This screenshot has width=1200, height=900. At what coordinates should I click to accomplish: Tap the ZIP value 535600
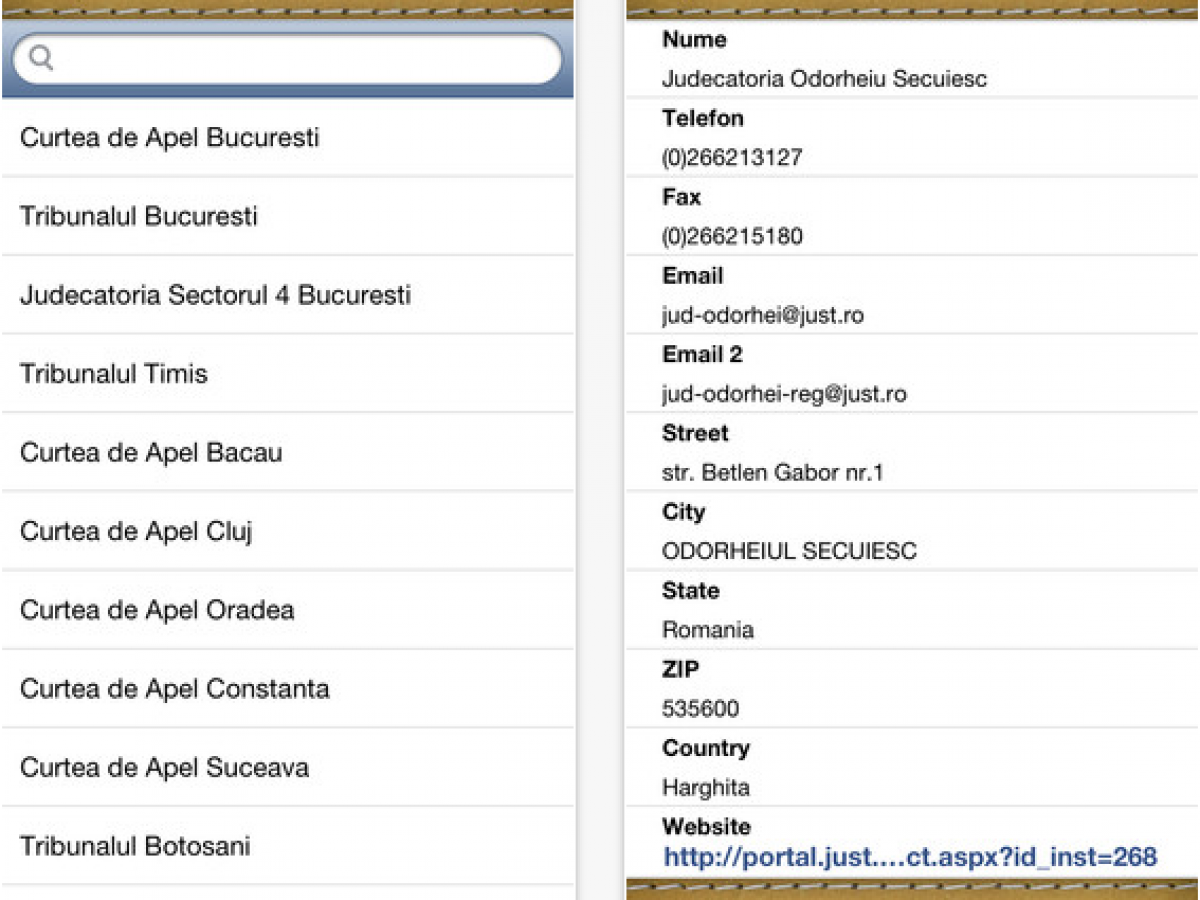pyautogui.click(x=700, y=710)
